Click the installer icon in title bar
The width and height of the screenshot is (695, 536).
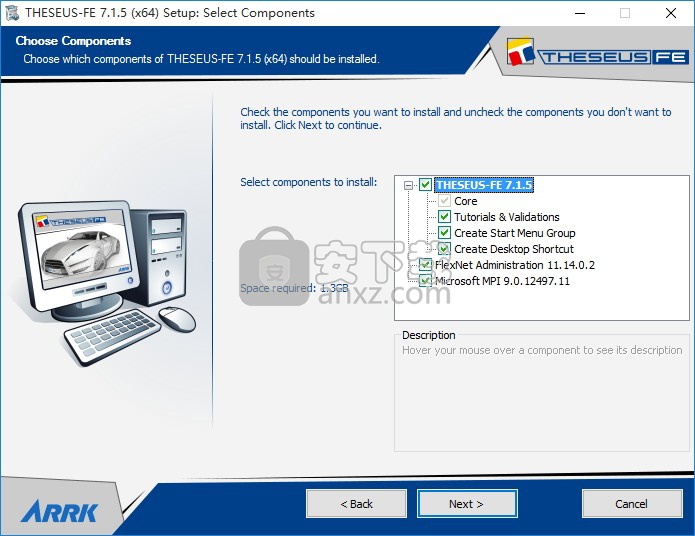tap(12, 12)
